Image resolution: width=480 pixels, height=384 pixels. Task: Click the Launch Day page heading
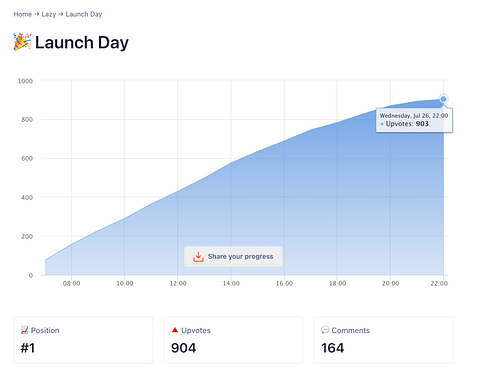(82, 43)
